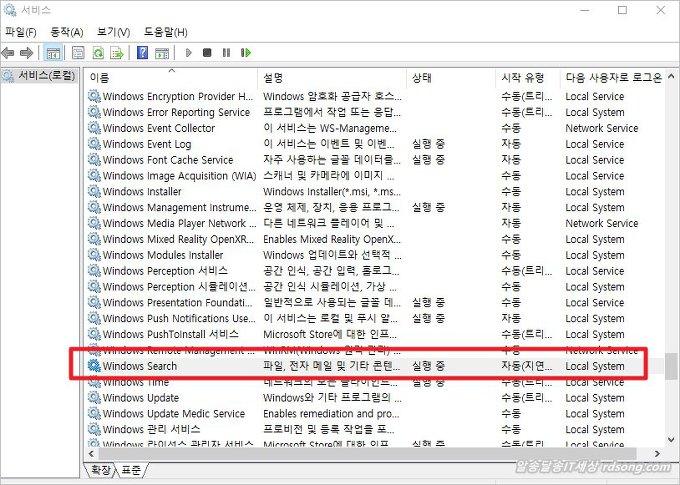680x485 pixels.
Task: Select Windows Management Instrume... row
Action: (x=375, y=207)
